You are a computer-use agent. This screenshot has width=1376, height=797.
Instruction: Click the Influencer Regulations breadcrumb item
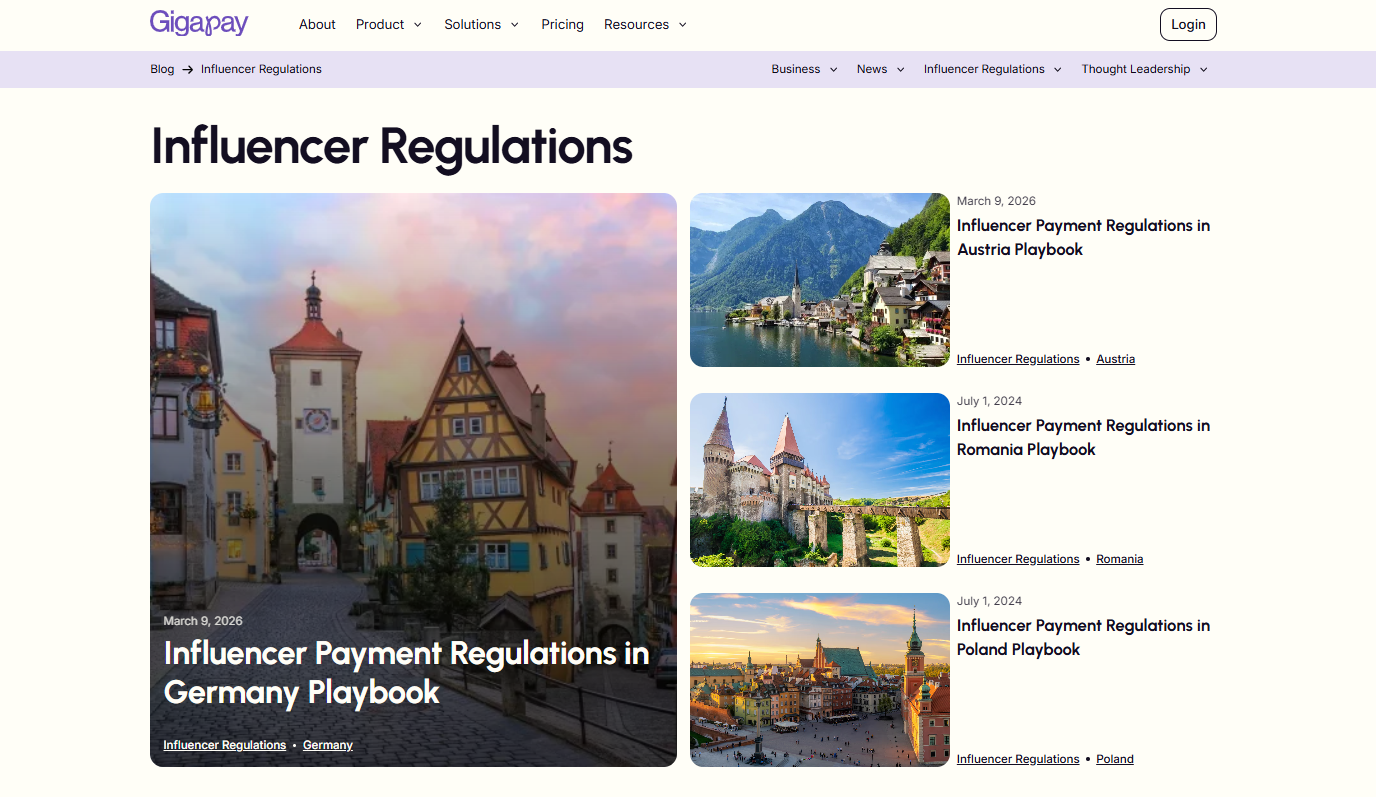pyautogui.click(x=261, y=69)
